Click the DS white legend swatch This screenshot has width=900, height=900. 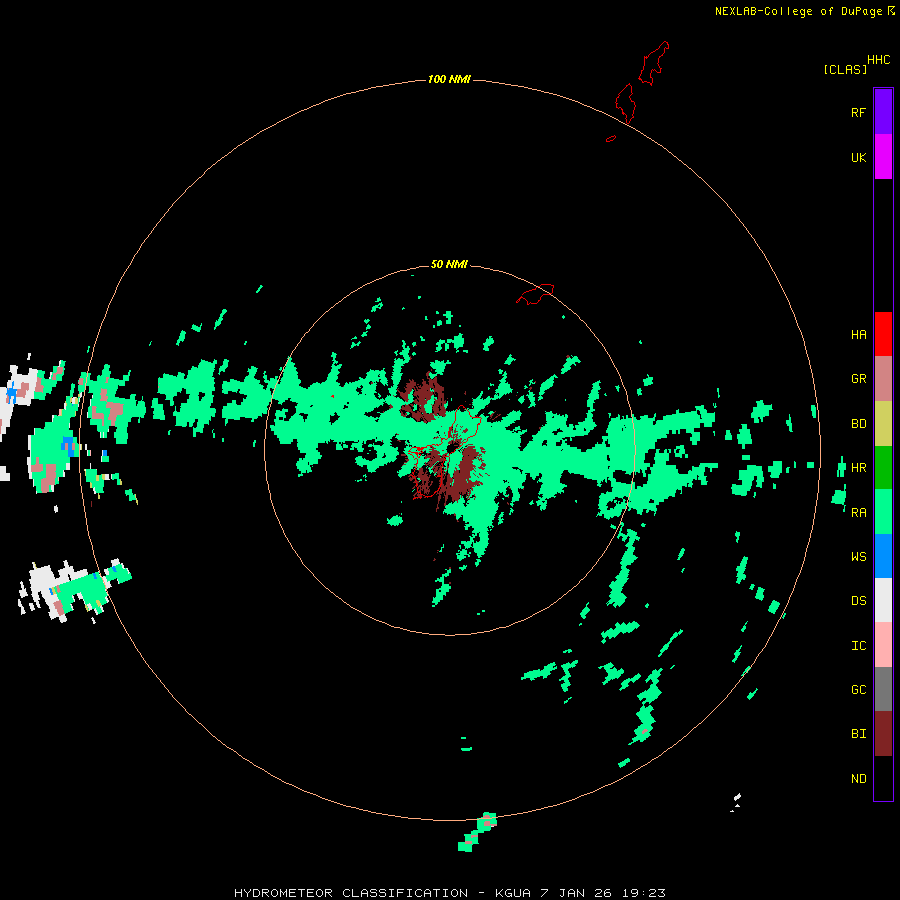pos(883,600)
